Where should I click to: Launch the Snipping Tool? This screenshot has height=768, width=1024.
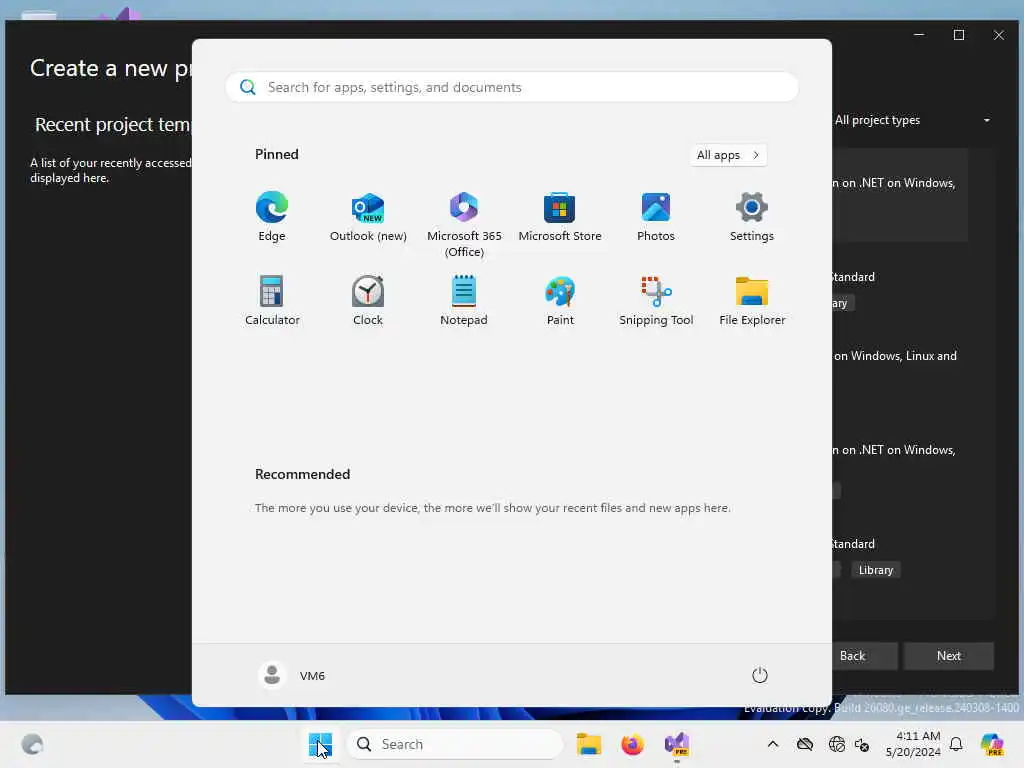tap(656, 300)
